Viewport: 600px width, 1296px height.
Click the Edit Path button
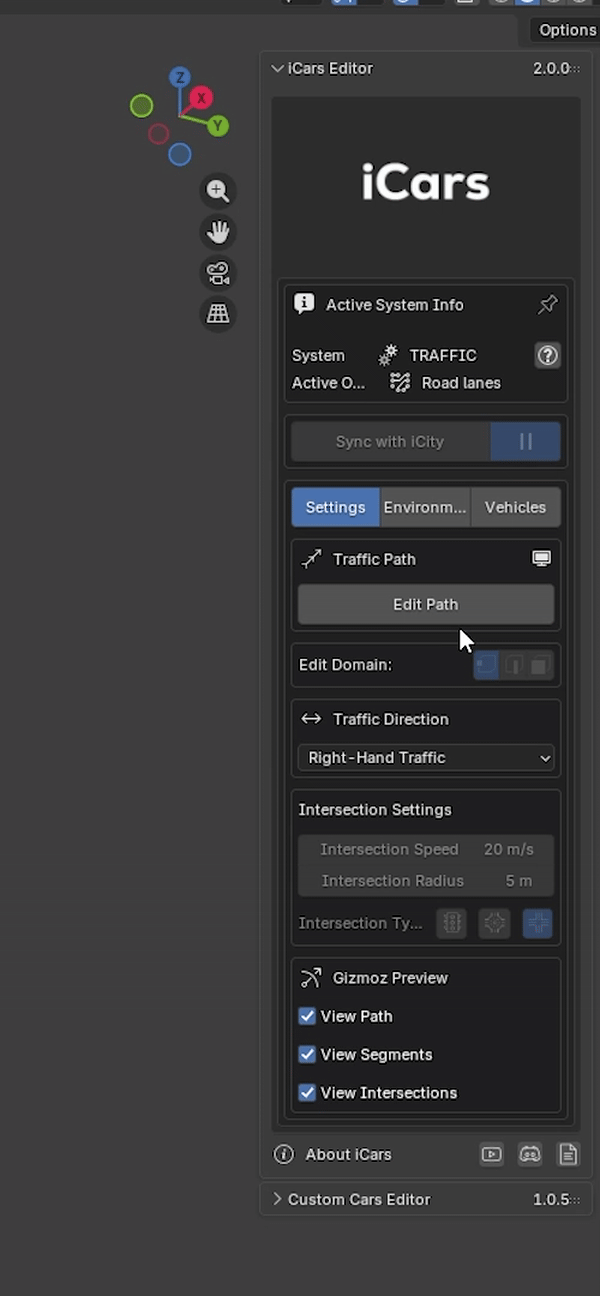pos(425,604)
